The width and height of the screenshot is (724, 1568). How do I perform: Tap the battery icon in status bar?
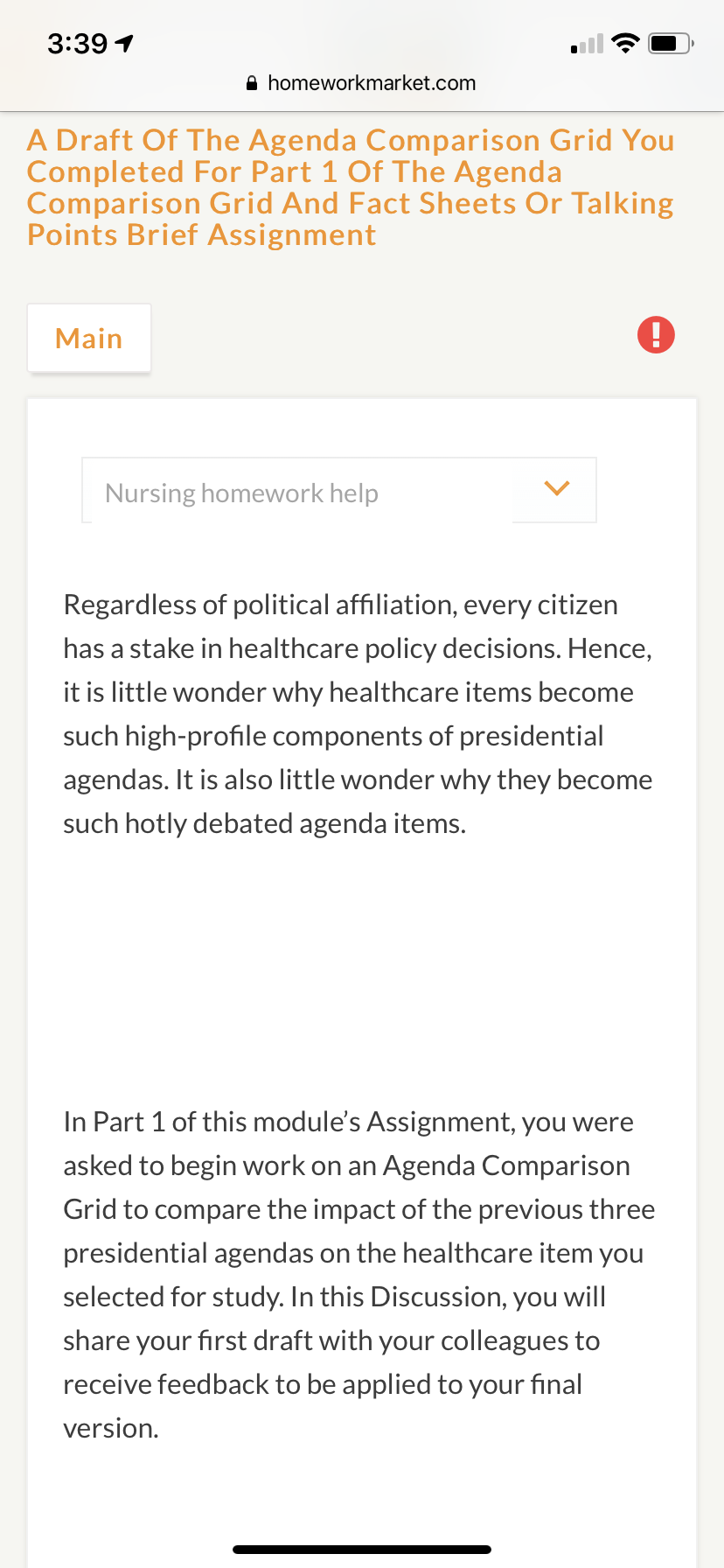(x=671, y=43)
